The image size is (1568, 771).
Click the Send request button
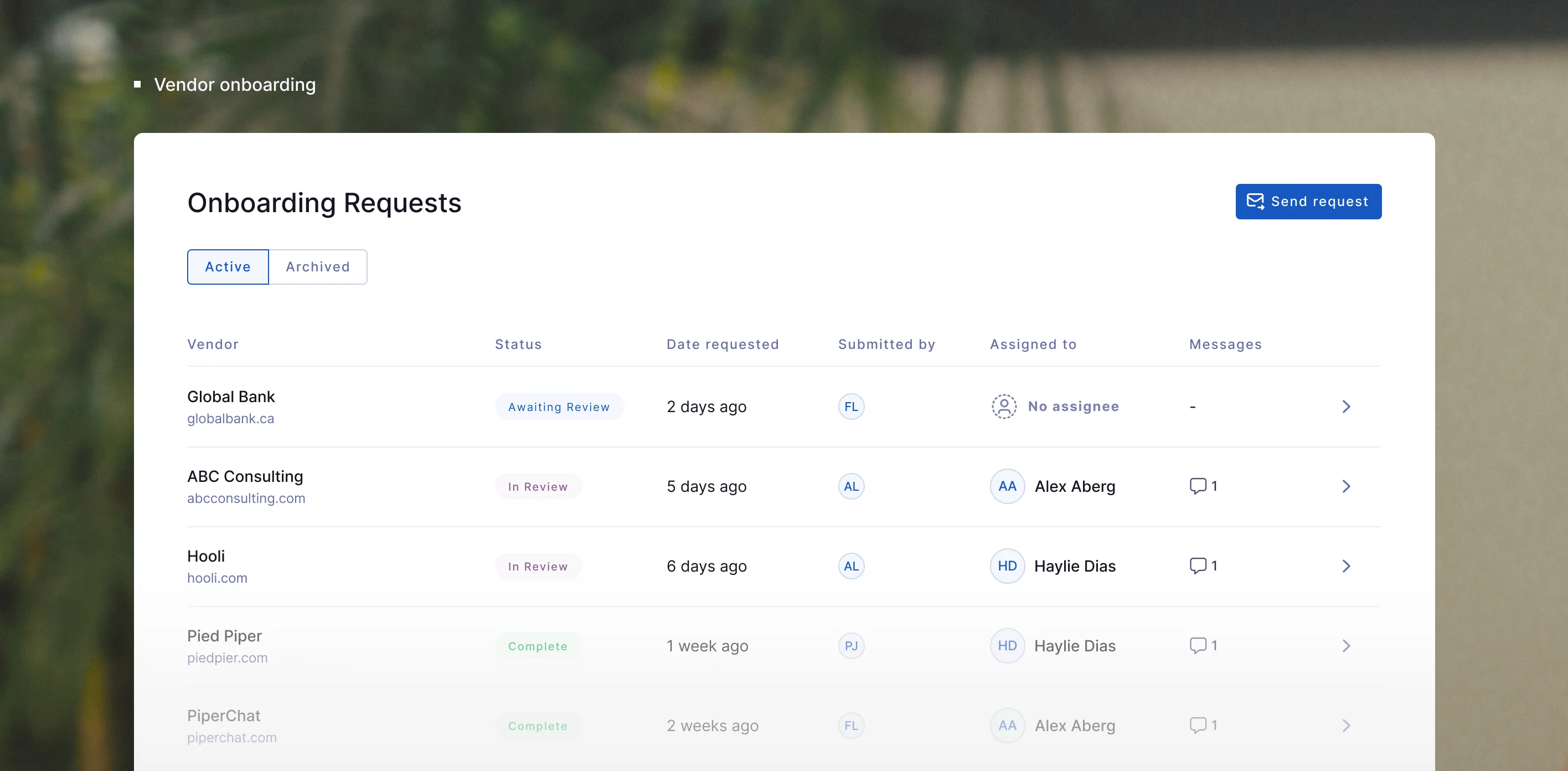(1308, 202)
